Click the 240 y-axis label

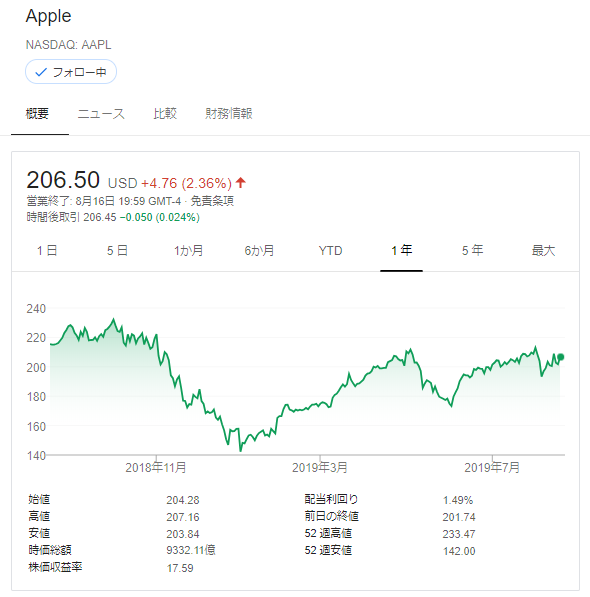coord(36,308)
